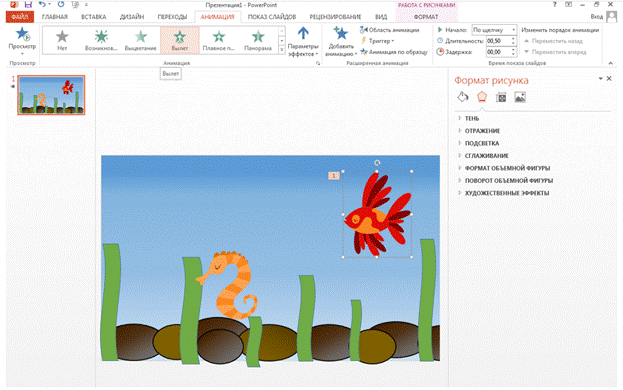Image resolution: width=623 pixels, height=390 pixels.
Task: Switch to the ВСТАВКА tab
Action: point(93,17)
